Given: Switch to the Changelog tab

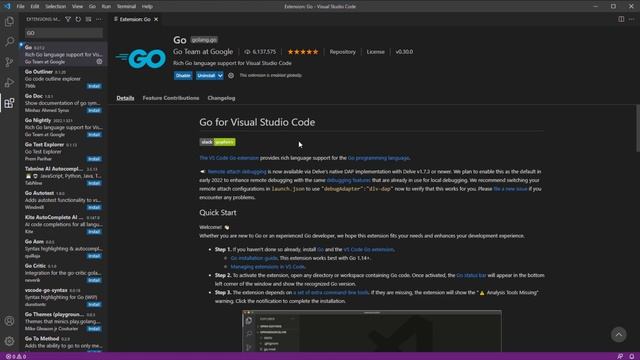Looking at the screenshot, I should (x=221, y=98).
